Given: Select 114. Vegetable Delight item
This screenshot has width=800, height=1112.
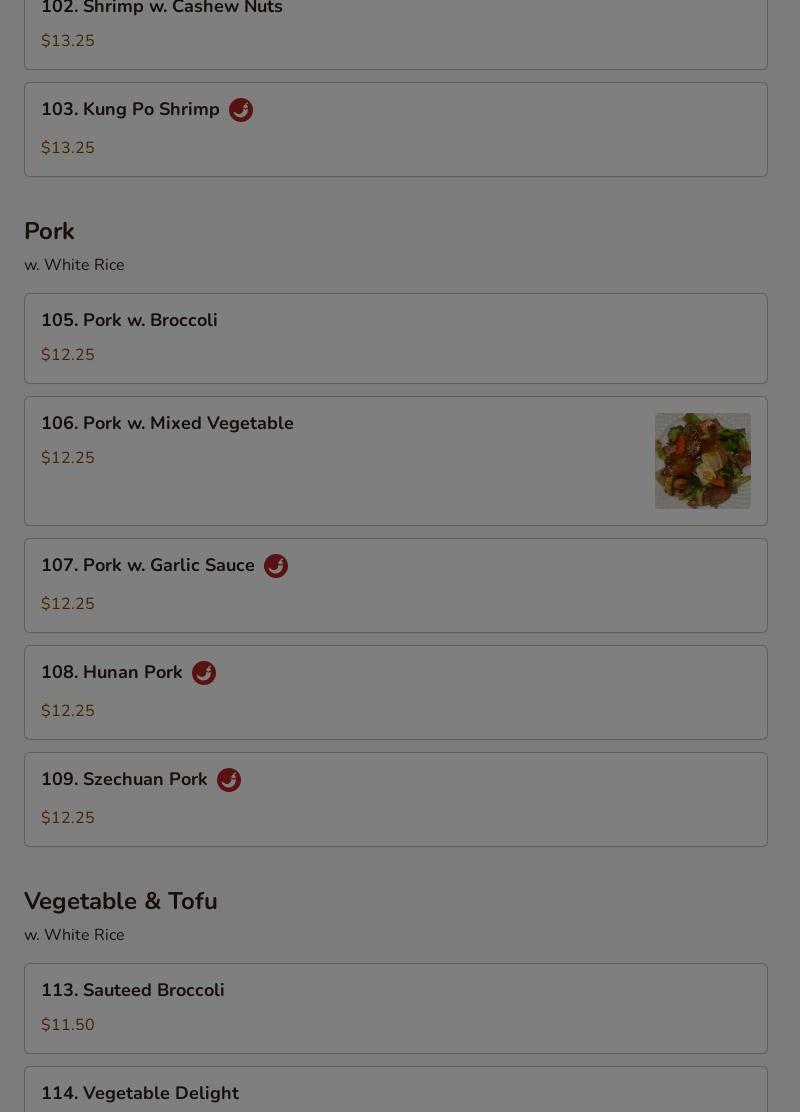Looking at the screenshot, I should (x=396, y=1090).
